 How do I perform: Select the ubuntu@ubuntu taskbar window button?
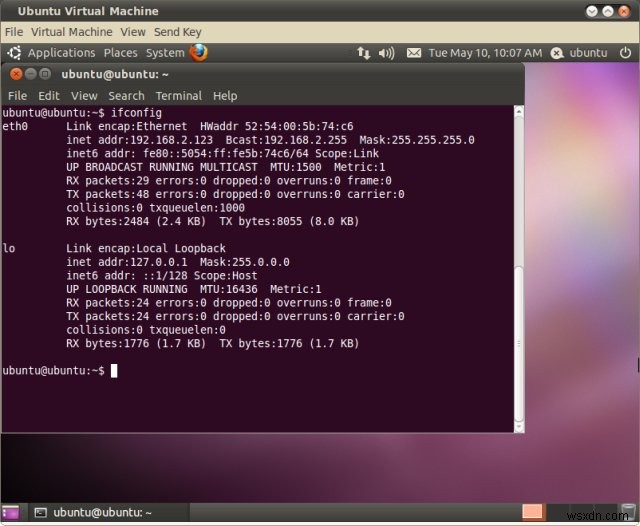[108, 513]
